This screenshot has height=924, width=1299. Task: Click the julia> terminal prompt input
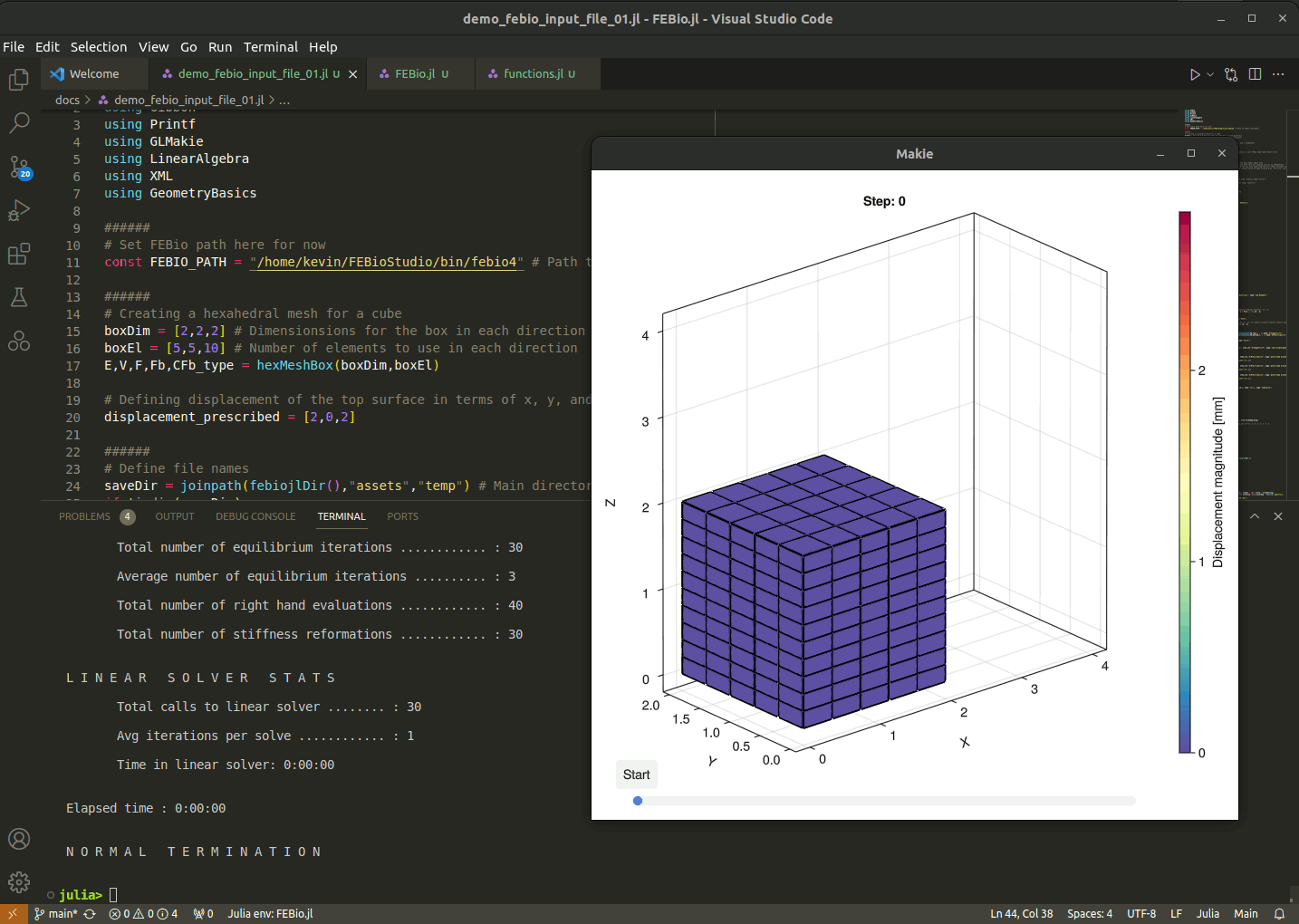point(113,895)
